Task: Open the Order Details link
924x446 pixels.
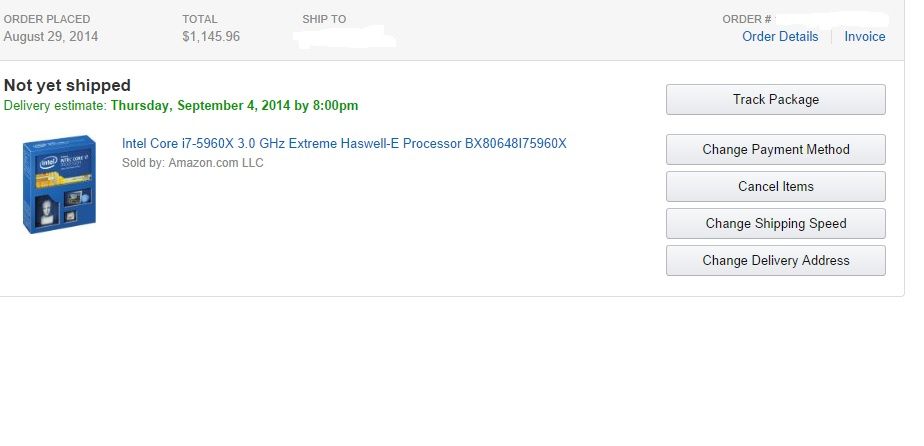Action: [780, 37]
